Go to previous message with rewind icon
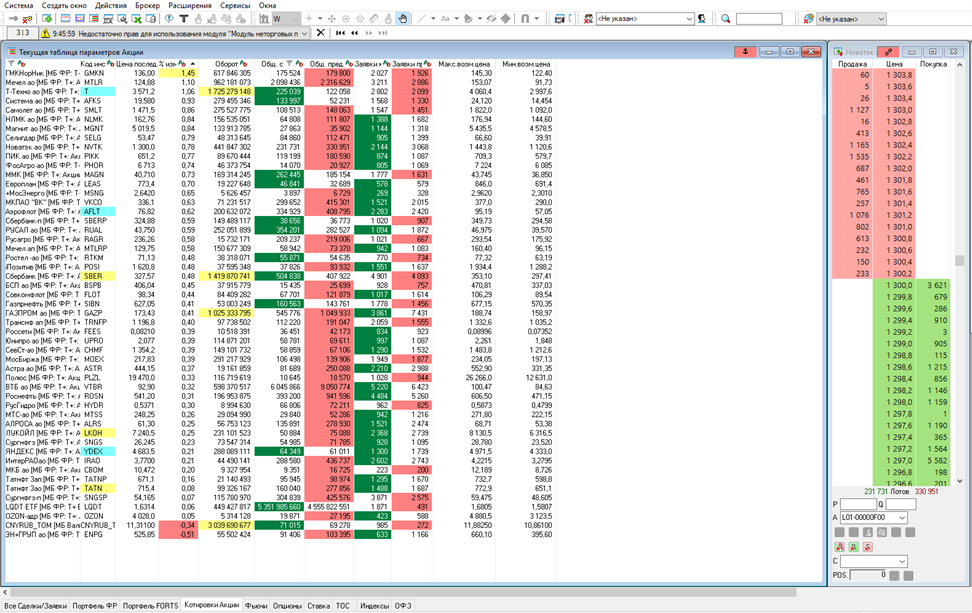This screenshot has height=613, width=972. [355, 33]
